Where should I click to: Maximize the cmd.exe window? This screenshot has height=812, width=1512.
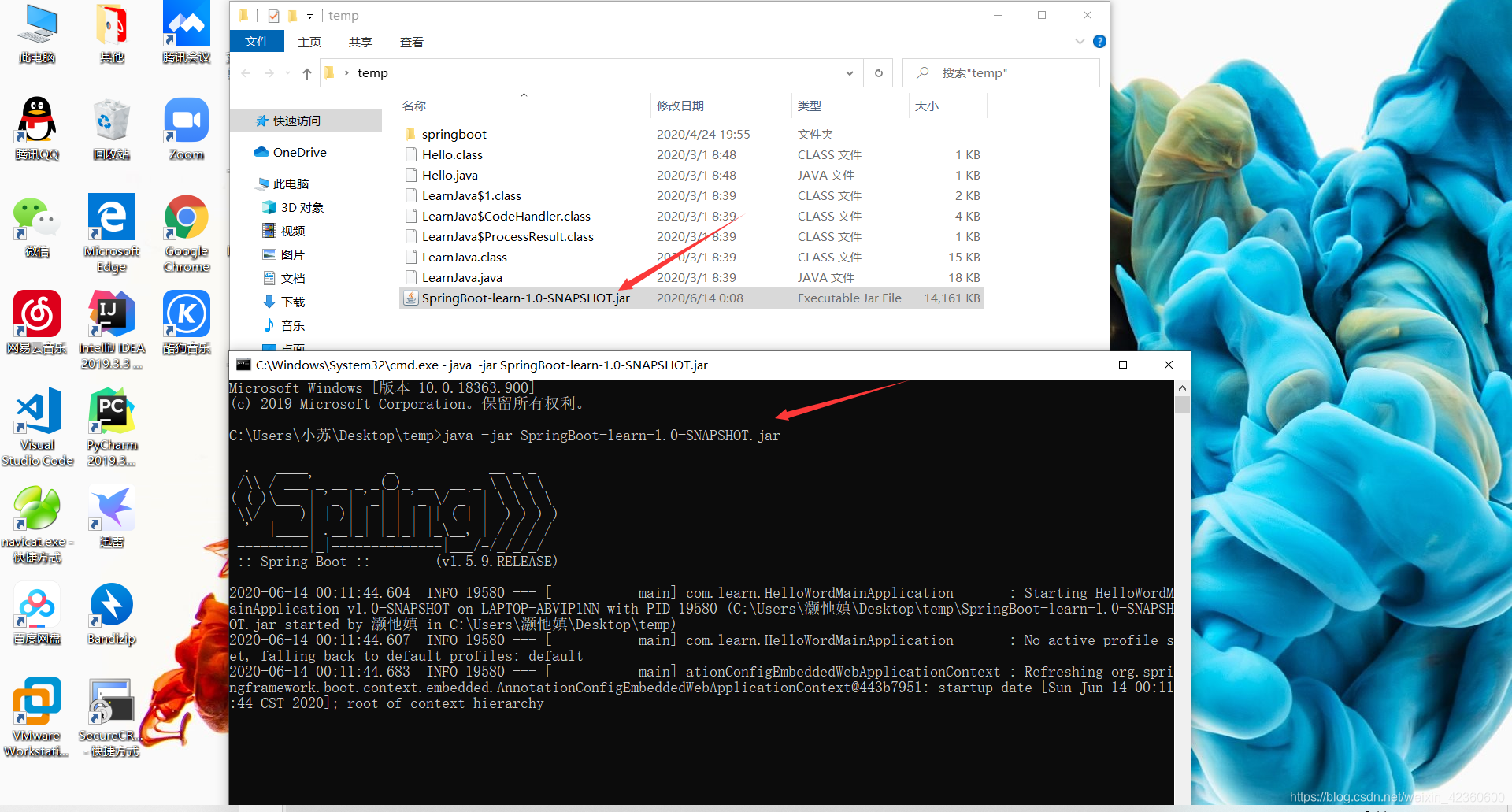click(x=1123, y=365)
